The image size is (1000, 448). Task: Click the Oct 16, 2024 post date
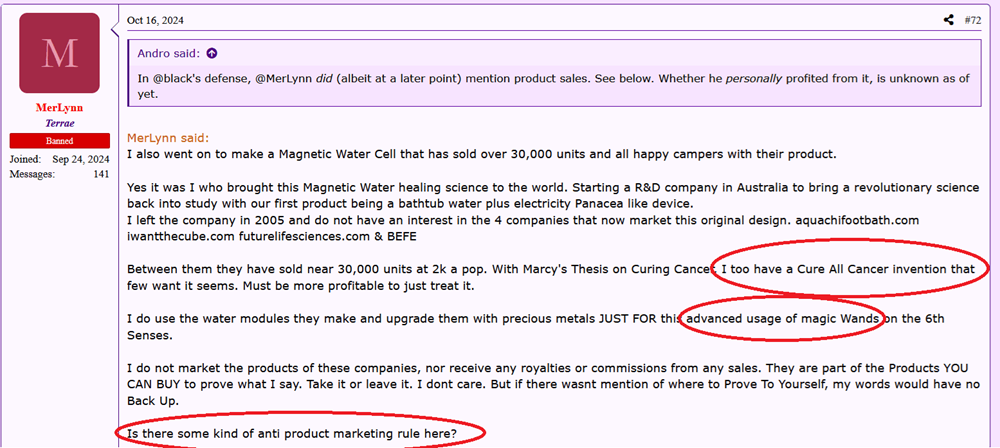155,20
